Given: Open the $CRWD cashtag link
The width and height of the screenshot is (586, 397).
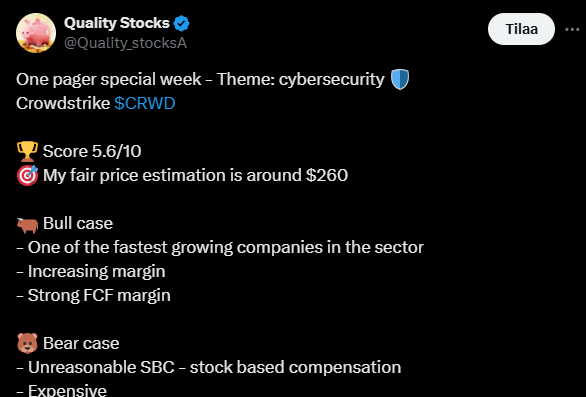Looking at the screenshot, I should click(145, 104).
